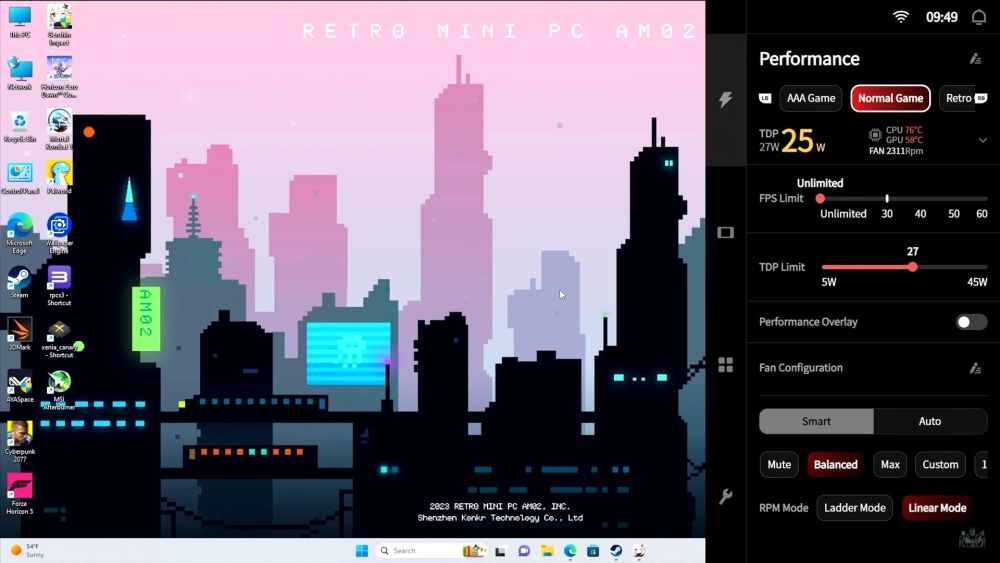The width and height of the screenshot is (1000, 563).
Task: Set FPS Limit slider to 30
Action: pyautogui.click(x=887, y=199)
